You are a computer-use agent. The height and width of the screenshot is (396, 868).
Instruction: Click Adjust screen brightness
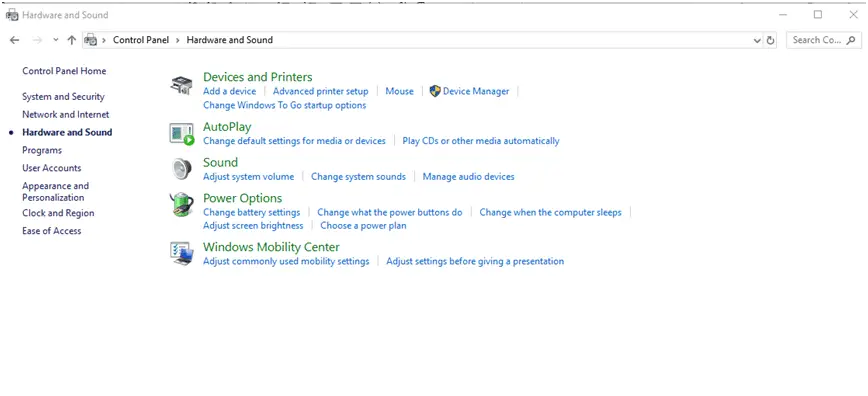(253, 225)
